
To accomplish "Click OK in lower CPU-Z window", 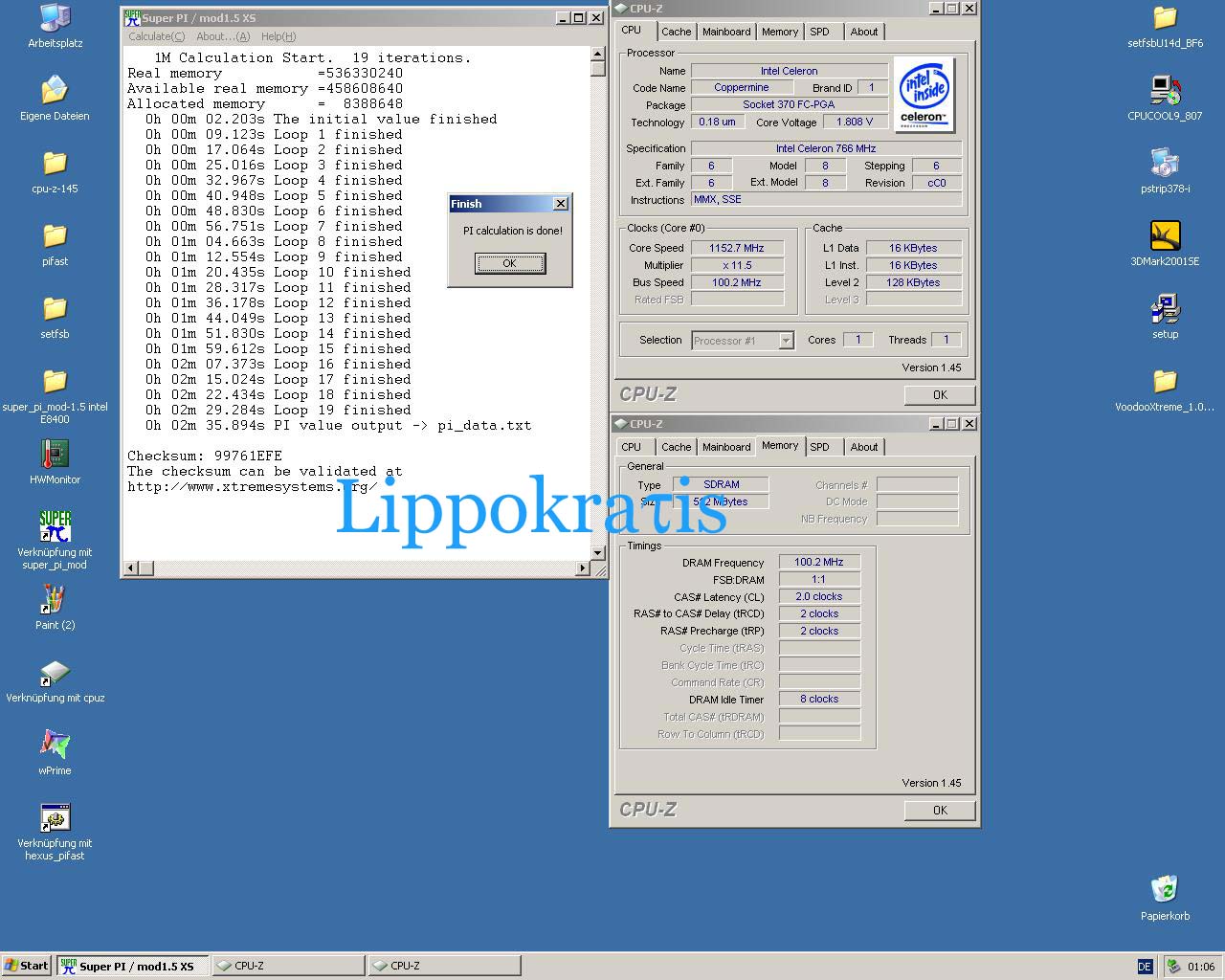I will pyautogui.click(x=940, y=810).
